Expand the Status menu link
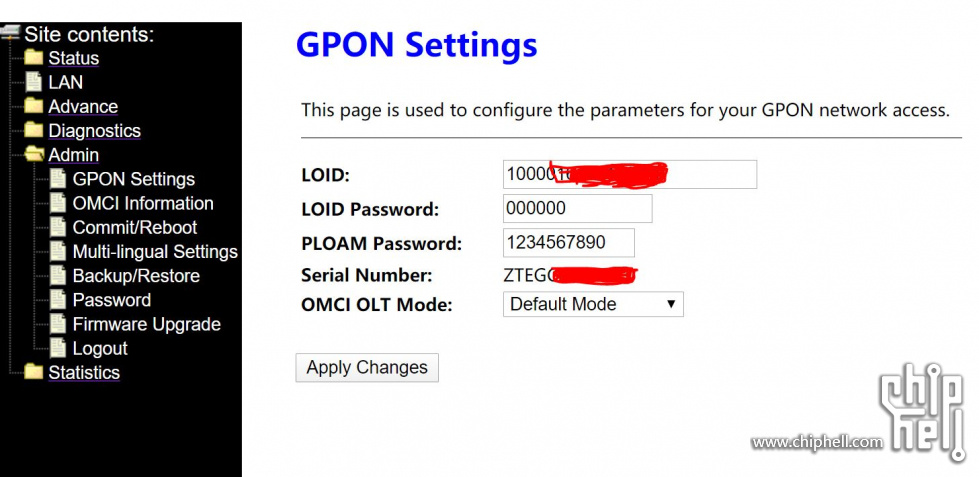Image resolution: width=979 pixels, height=477 pixels. [x=73, y=58]
